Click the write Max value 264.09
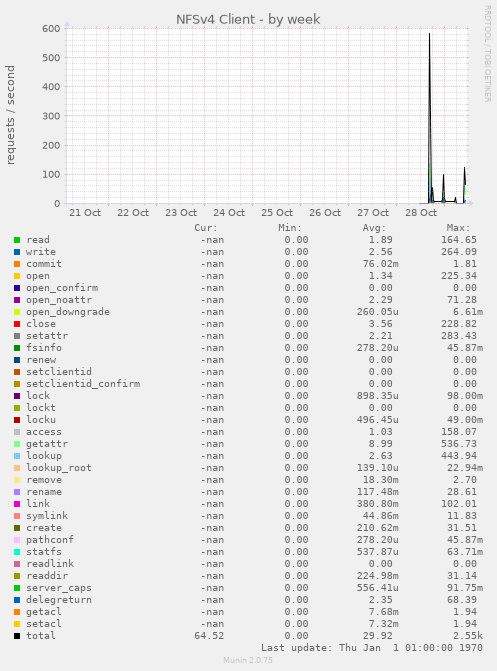Viewport: 497px width, 671px height. click(x=459, y=252)
